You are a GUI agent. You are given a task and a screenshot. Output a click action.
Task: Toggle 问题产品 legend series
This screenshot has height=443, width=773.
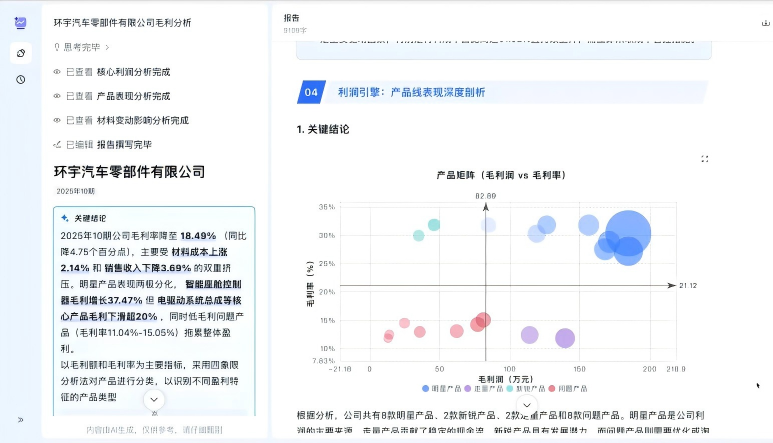(568, 388)
